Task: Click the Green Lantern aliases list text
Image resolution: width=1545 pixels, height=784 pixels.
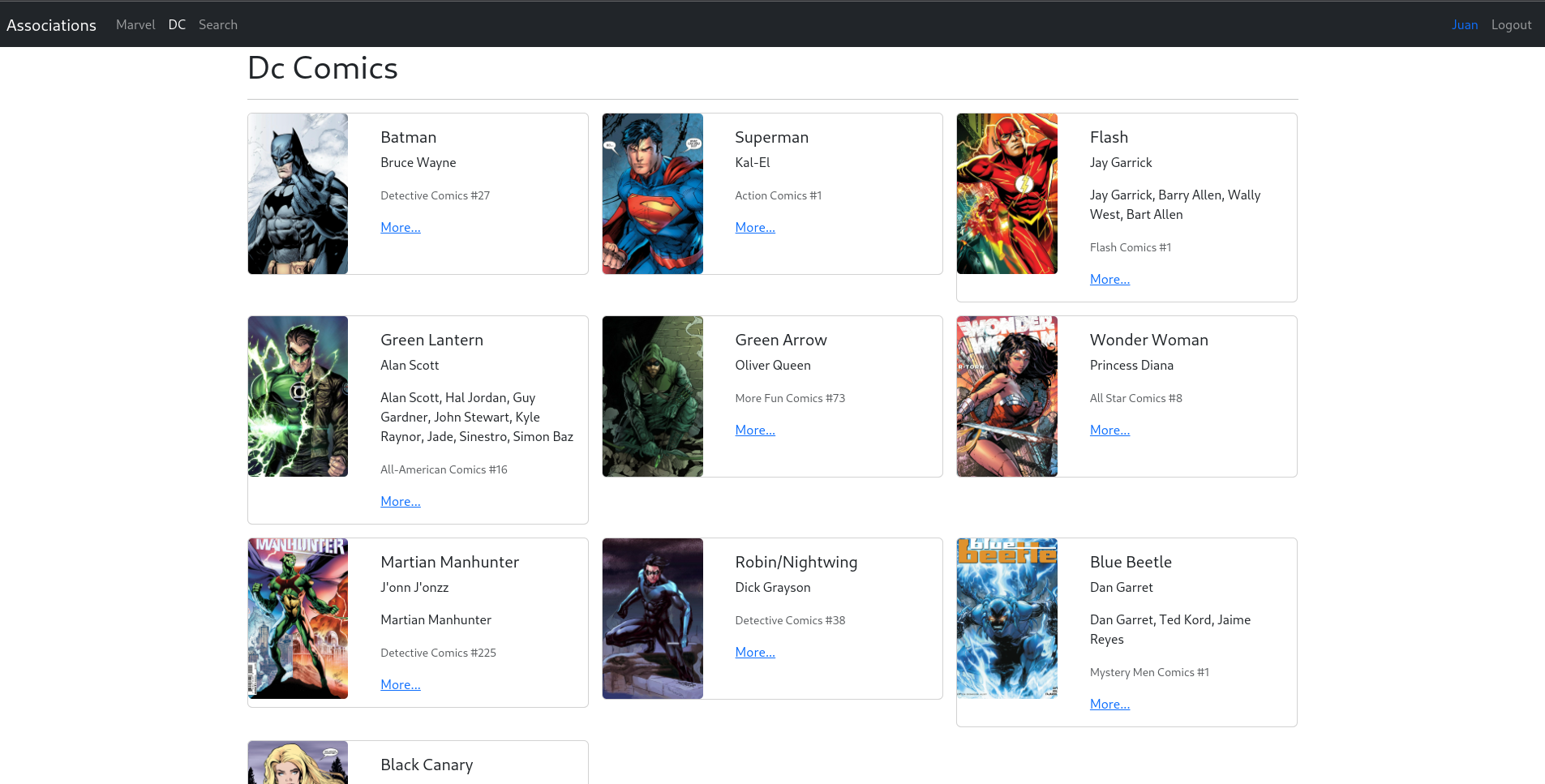Action: point(477,418)
